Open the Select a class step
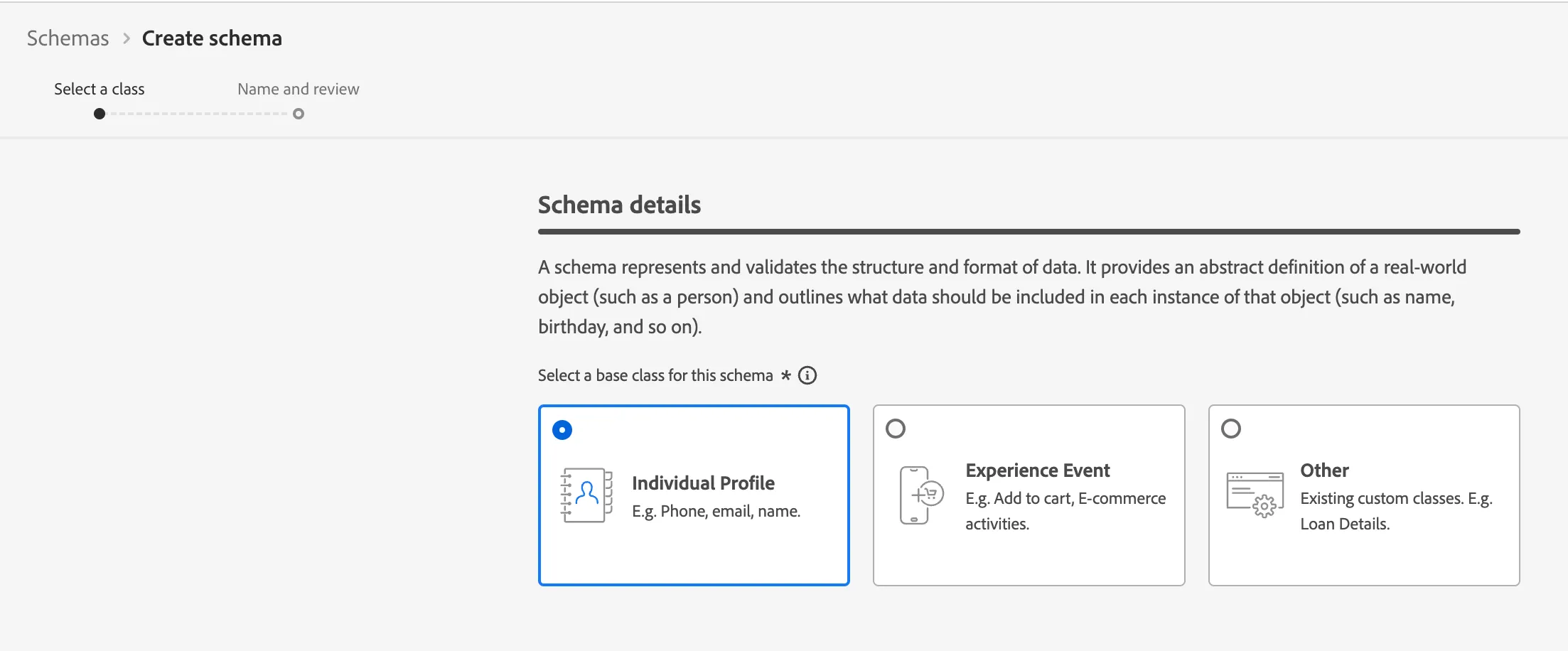The width and height of the screenshot is (1568, 651). click(100, 89)
